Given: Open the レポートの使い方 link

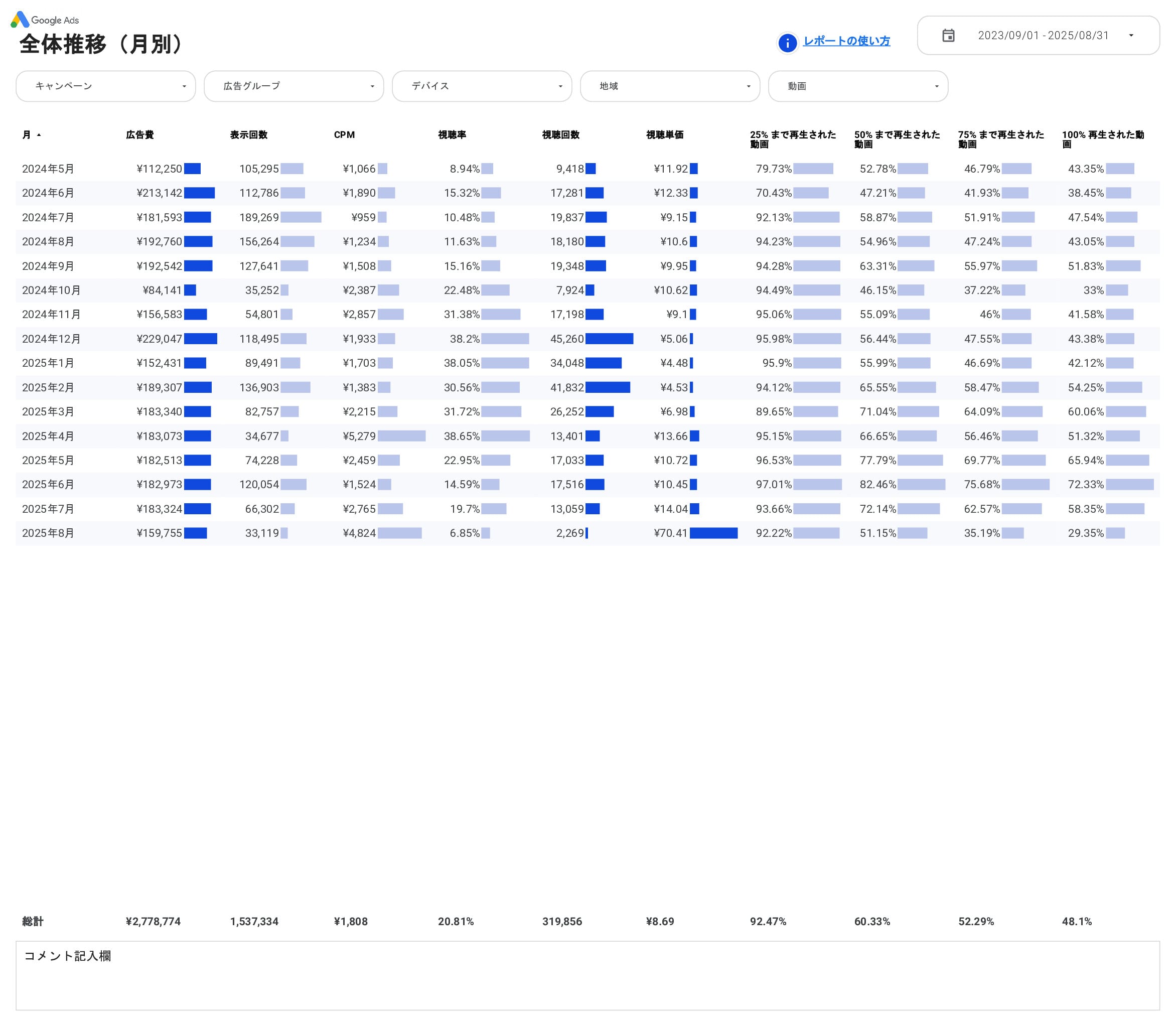Looking at the screenshot, I should [x=846, y=41].
